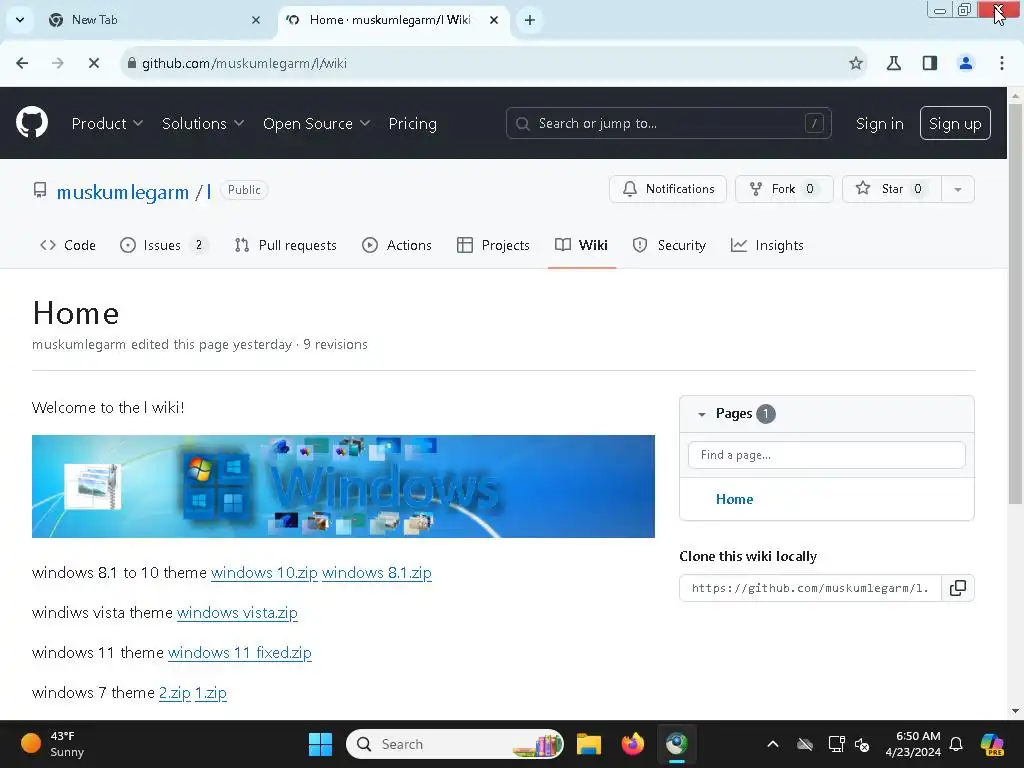The height and width of the screenshot is (768, 1024).
Task: Expand the Open Source menu
Action: tap(316, 123)
